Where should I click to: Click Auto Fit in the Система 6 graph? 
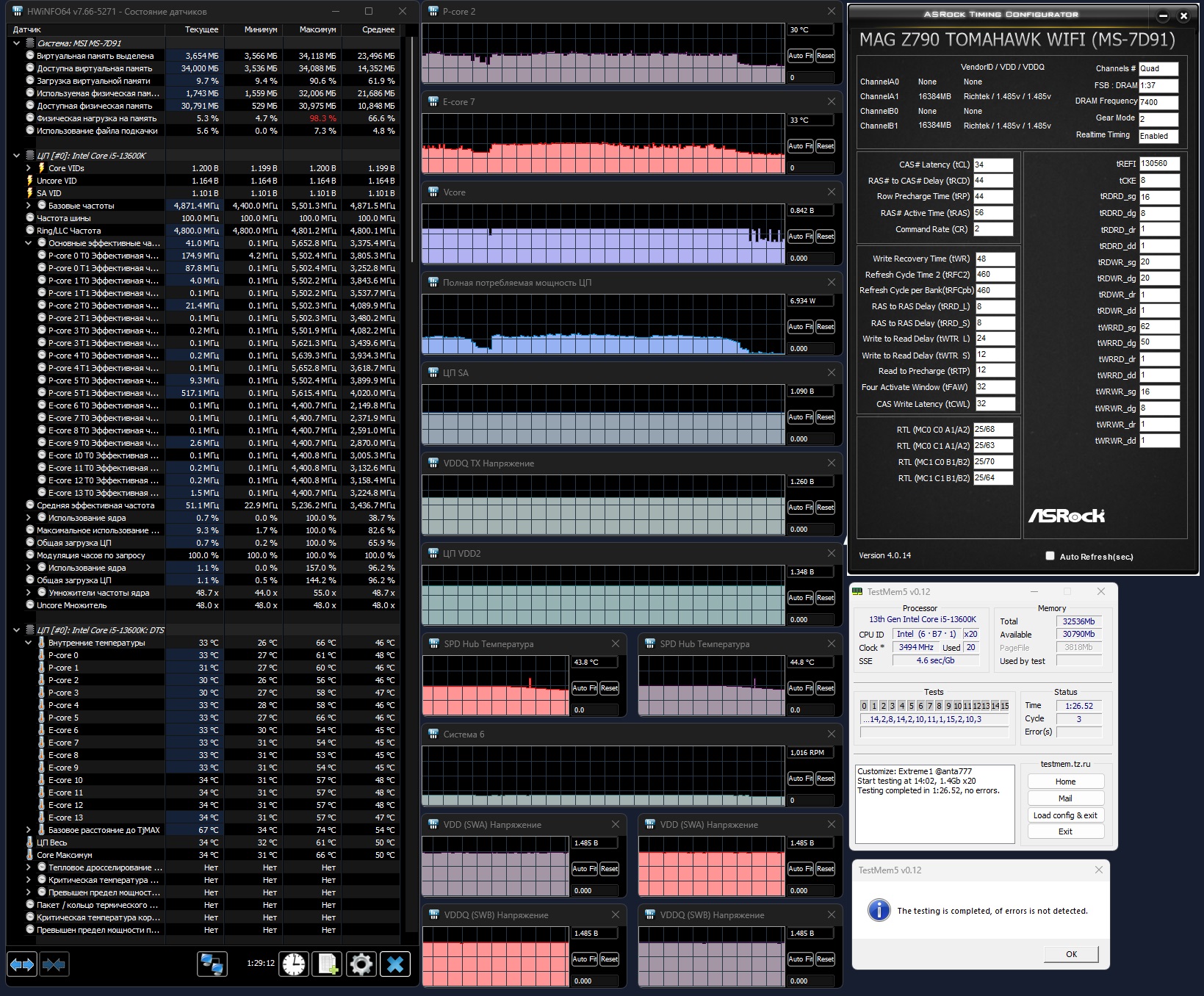pos(800,779)
